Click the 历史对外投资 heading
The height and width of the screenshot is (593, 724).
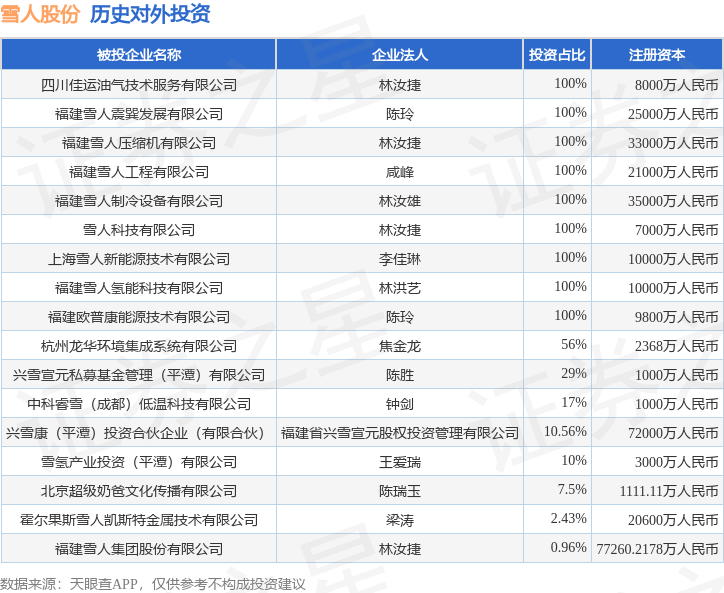pyautogui.click(x=150, y=14)
